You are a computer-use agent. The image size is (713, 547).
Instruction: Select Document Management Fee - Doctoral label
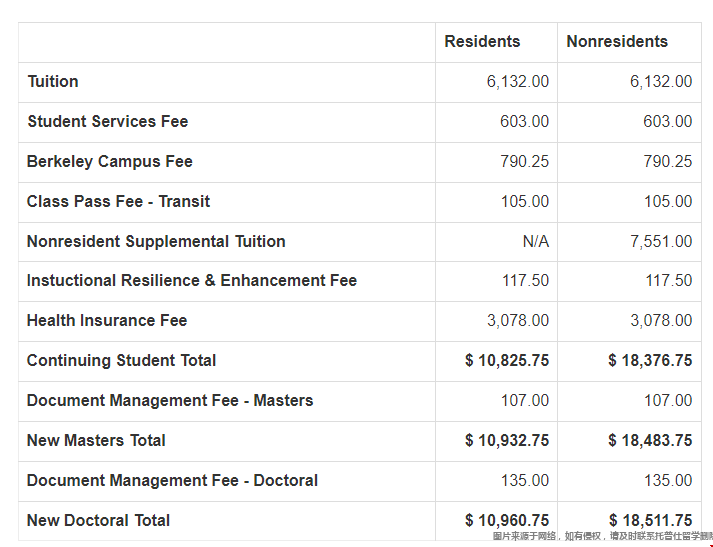pos(172,481)
